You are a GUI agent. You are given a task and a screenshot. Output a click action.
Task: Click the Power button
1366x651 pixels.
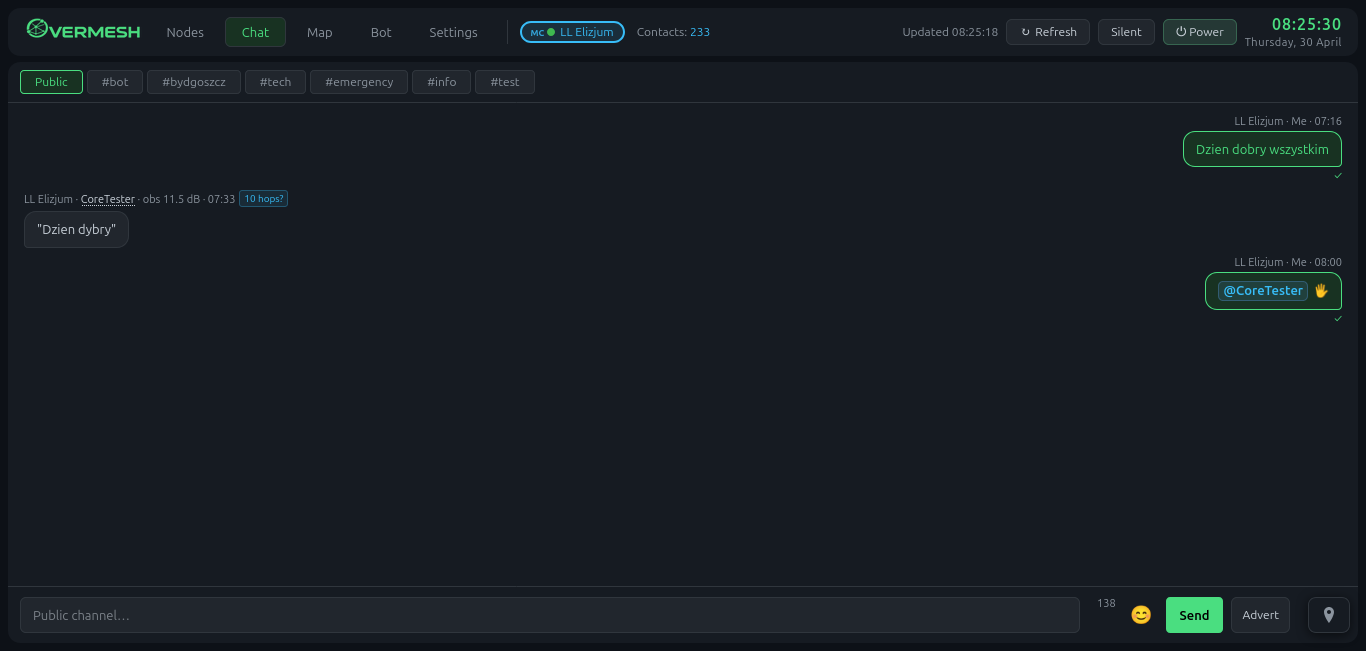(1200, 32)
